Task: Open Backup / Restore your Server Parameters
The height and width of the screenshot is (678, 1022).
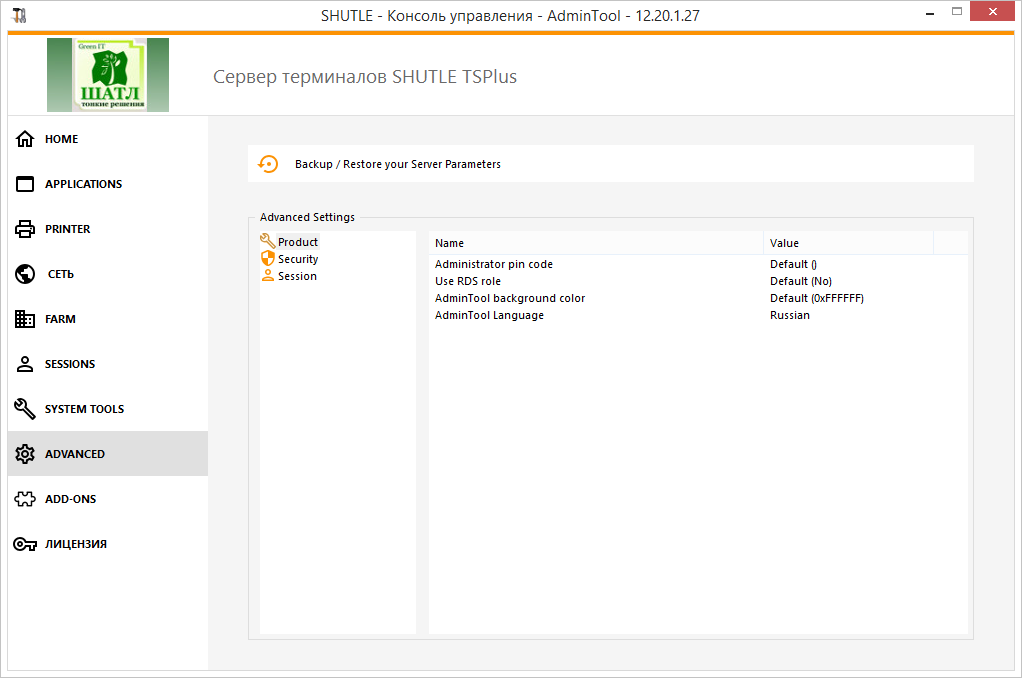Action: pyautogui.click(x=398, y=164)
